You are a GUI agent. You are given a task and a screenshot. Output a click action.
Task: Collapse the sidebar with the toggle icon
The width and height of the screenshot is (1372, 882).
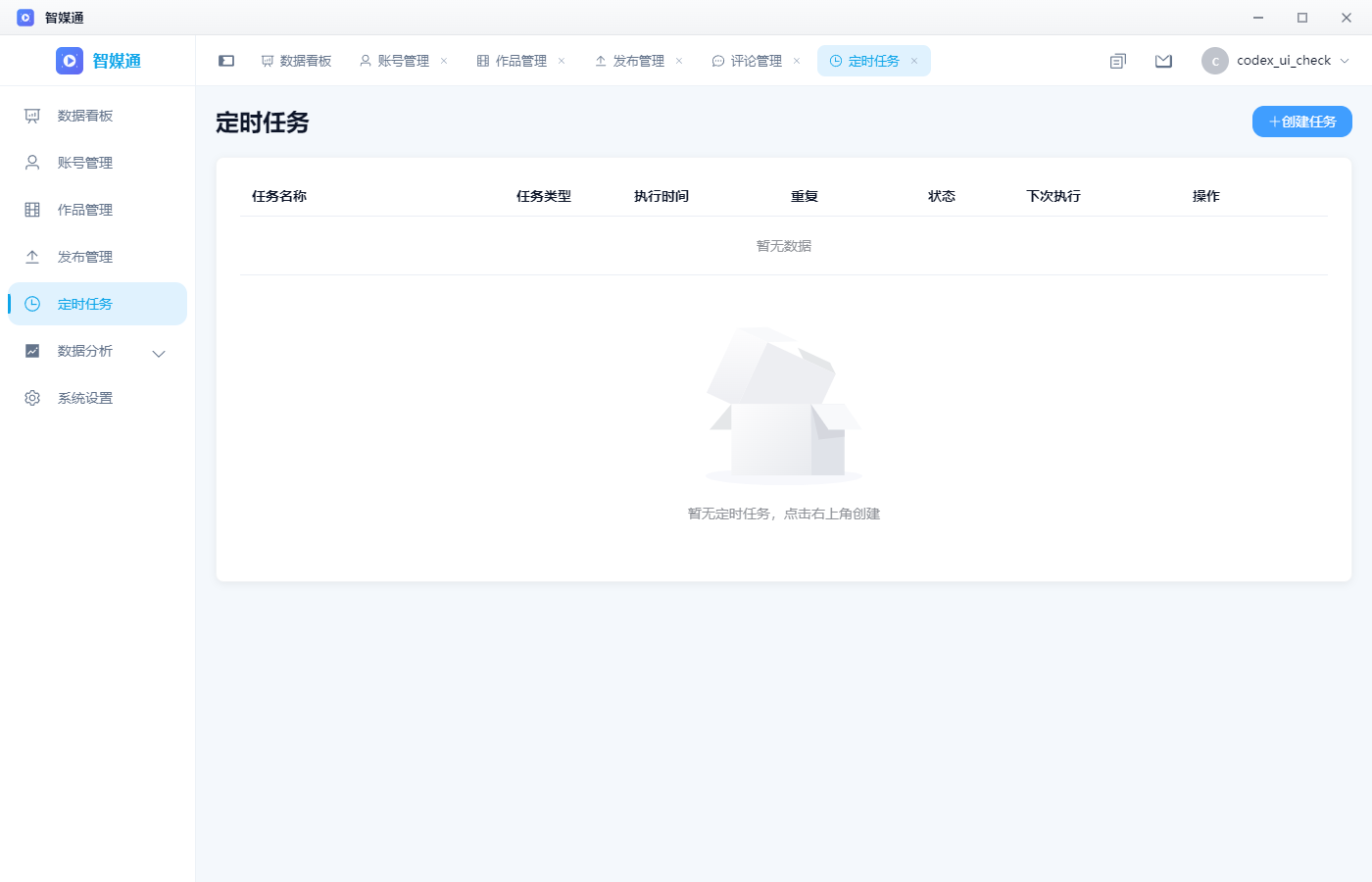click(x=226, y=61)
